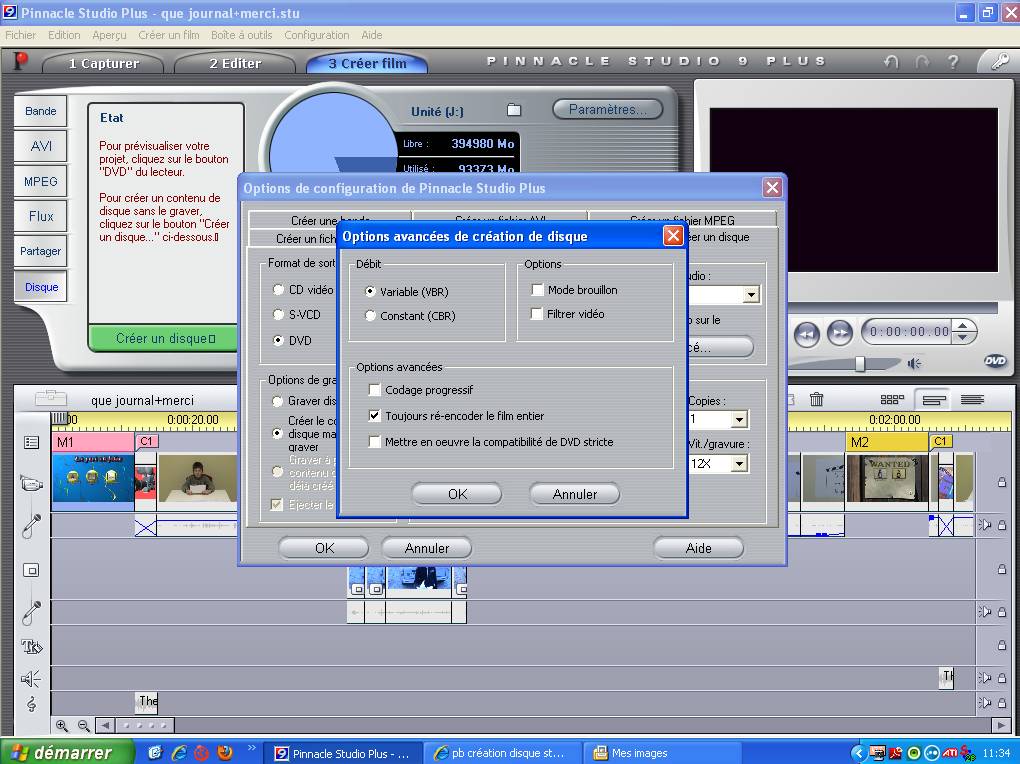The width and height of the screenshot is (1020, 764).
Task: Select the WANTED poster clip thumbnail
Action: [x=888, y=478]
